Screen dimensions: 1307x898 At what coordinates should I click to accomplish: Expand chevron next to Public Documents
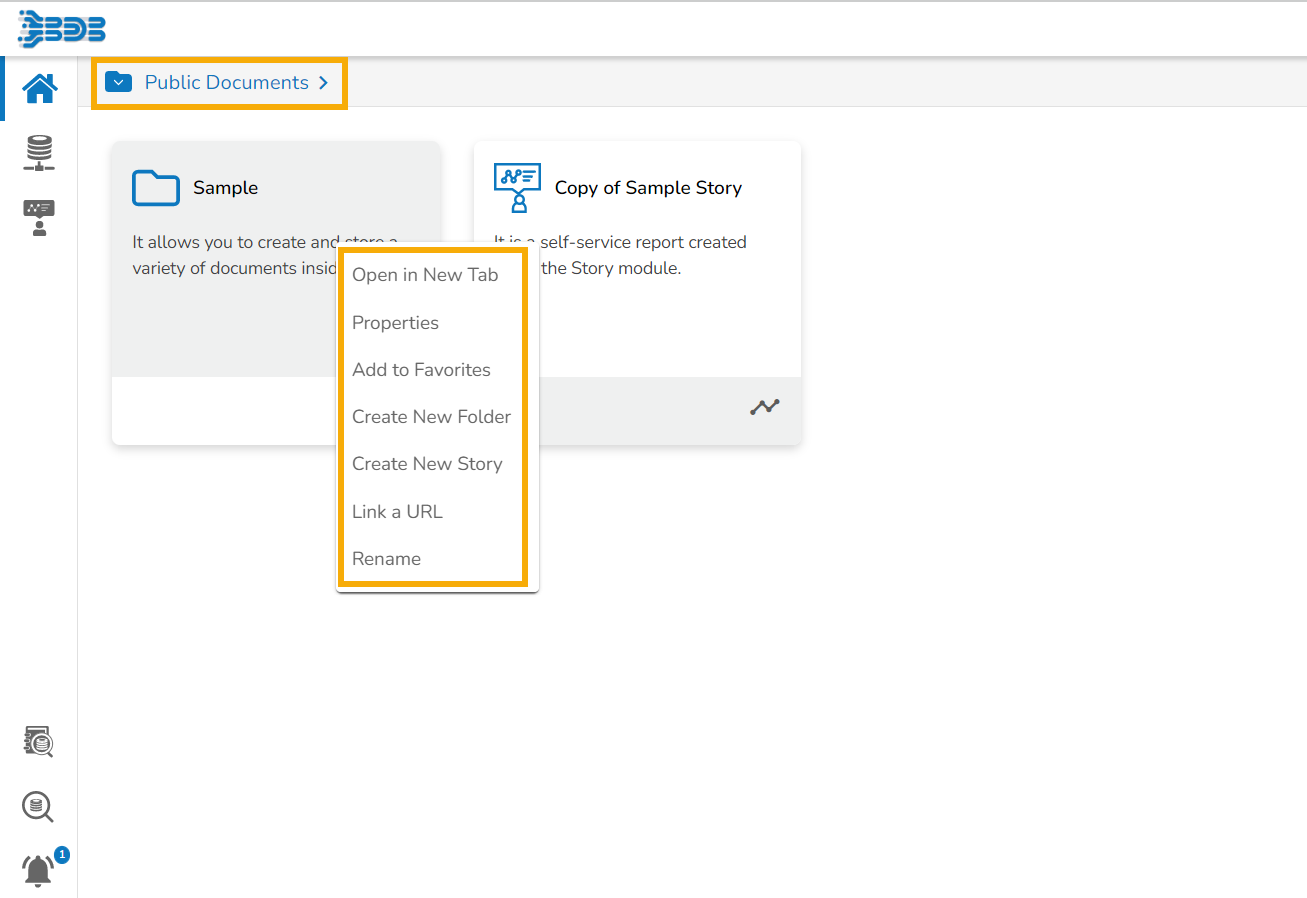324,83
